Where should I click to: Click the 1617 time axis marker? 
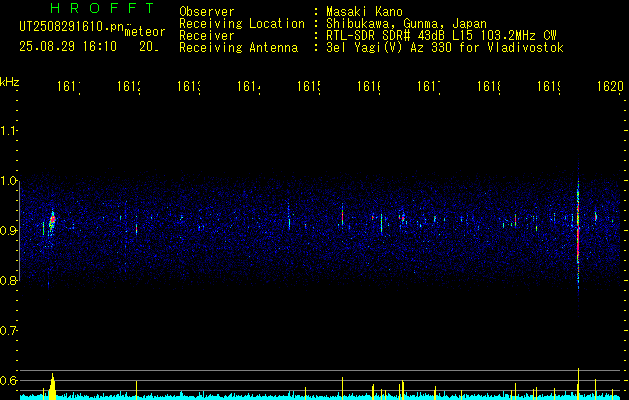[x=429, y=86]
